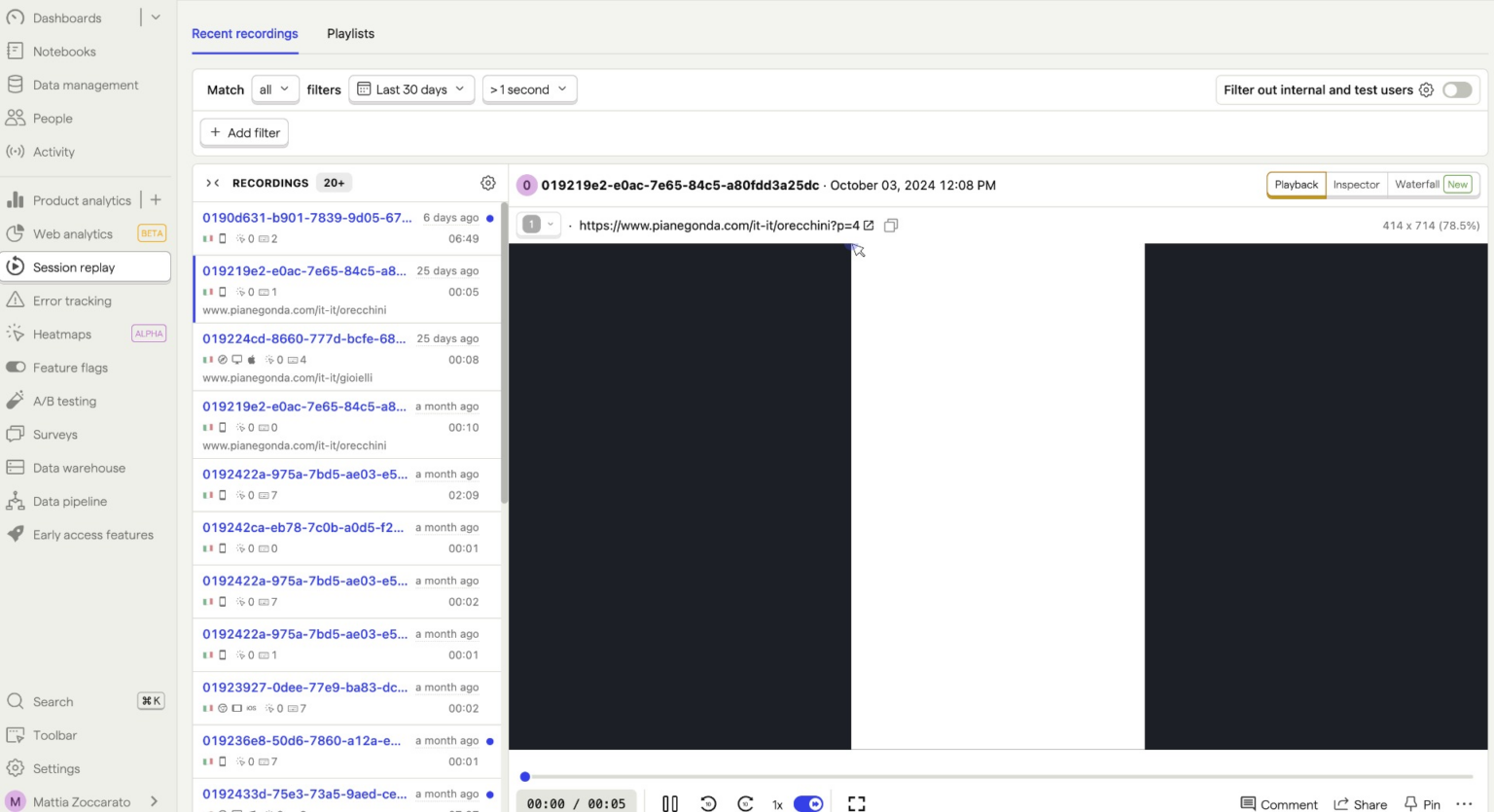Copy the recording URL

(x=891, y=226)
